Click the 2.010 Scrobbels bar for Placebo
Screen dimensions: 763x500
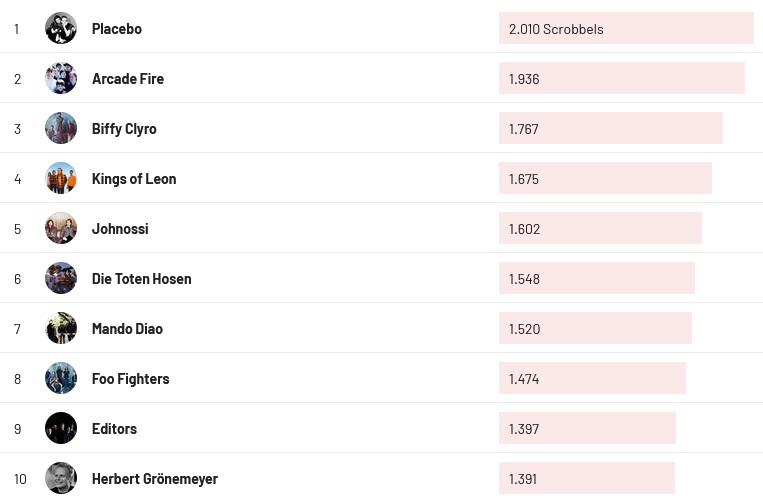coord(626,29)
